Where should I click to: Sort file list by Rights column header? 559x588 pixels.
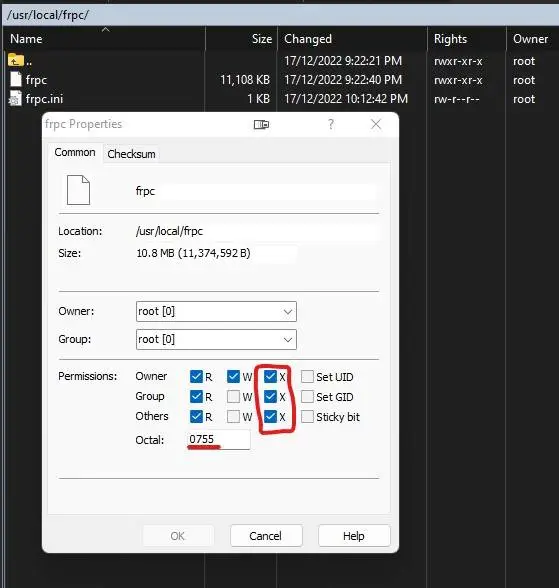pyautogui.click(x=466, y=39)
